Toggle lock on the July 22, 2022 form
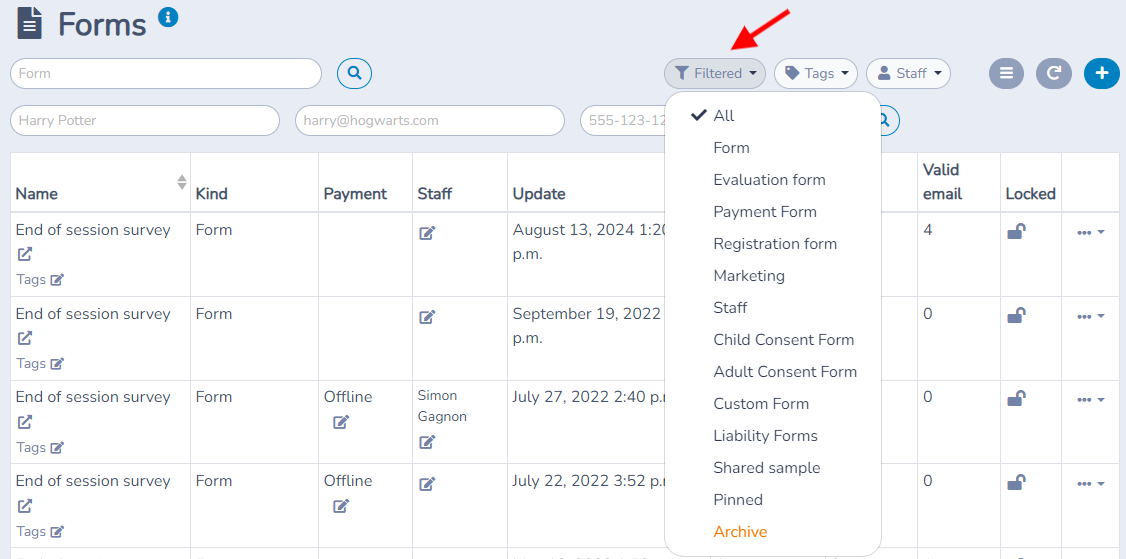 coord(1016,482)
